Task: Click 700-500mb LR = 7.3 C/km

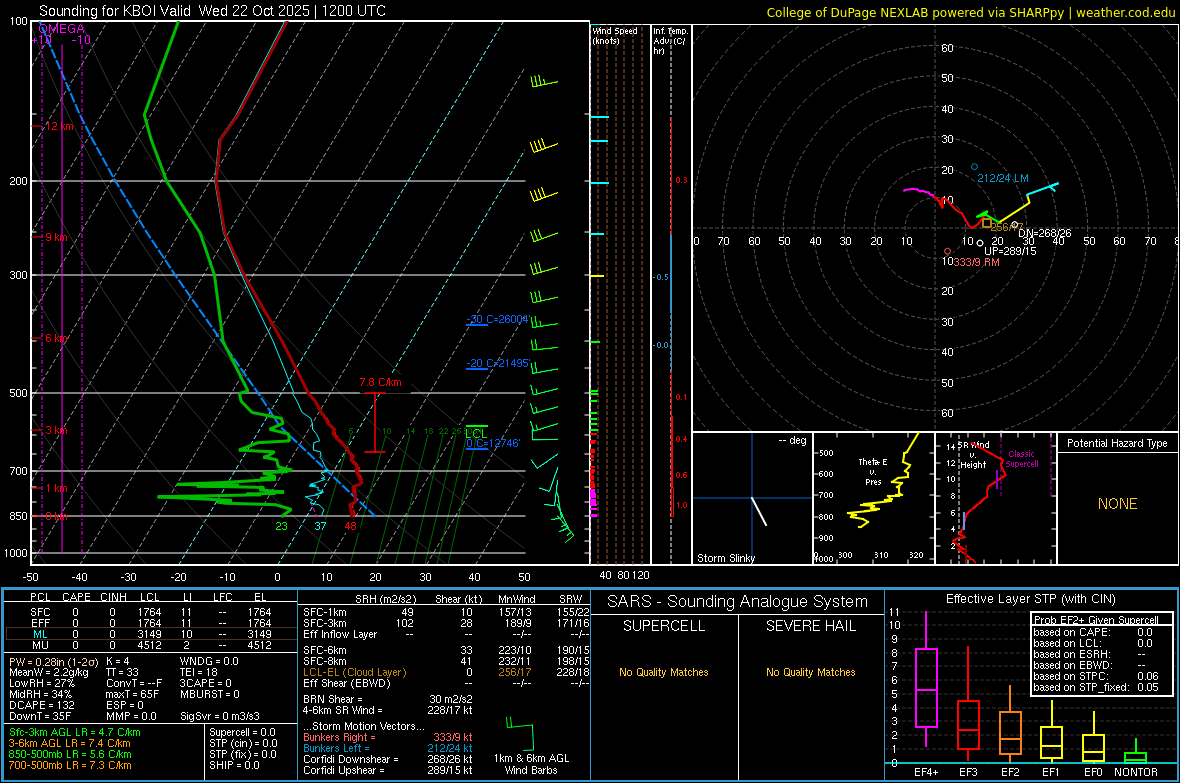Action: pos(70,765)
